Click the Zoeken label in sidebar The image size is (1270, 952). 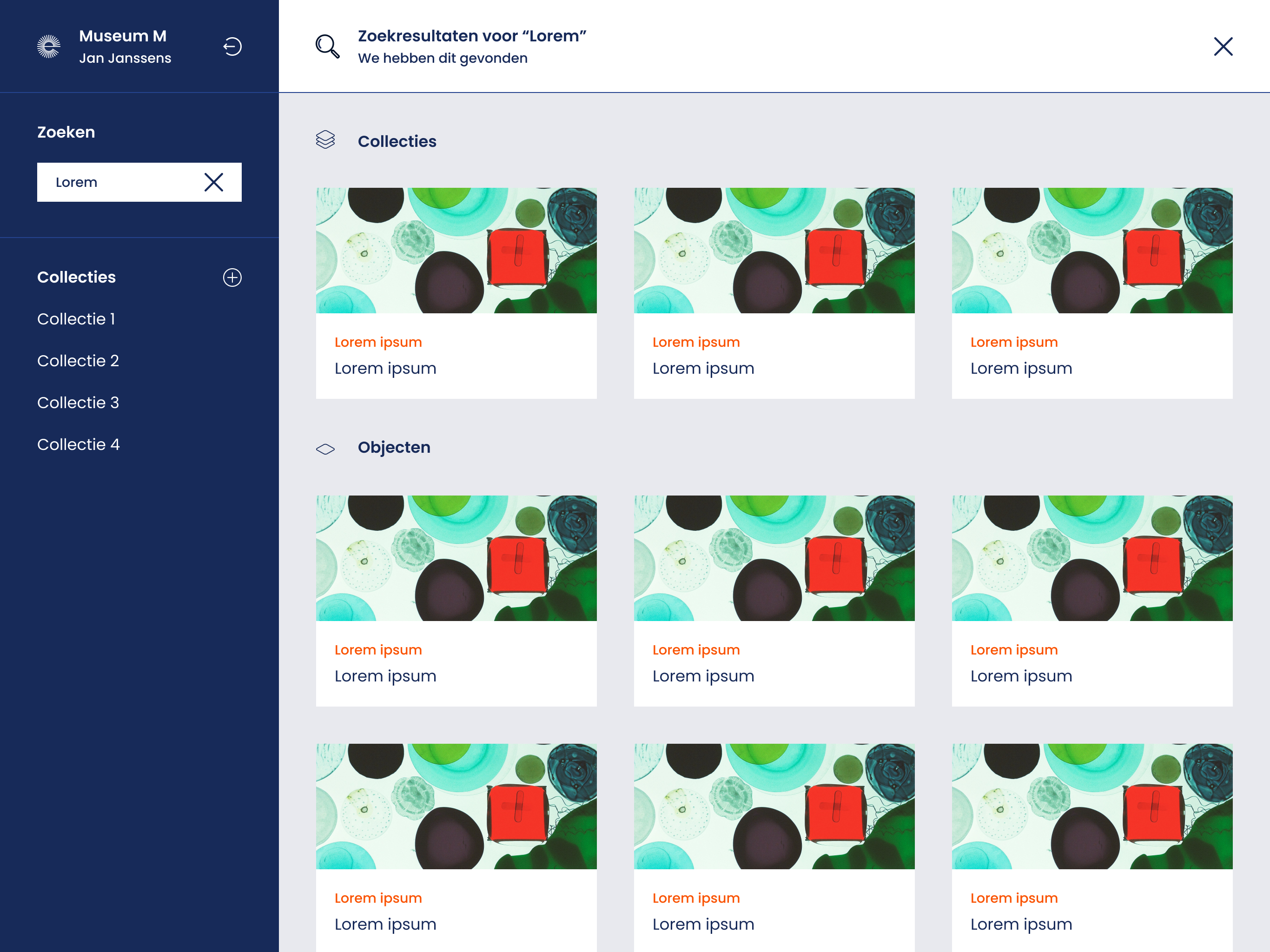point(66,132)
